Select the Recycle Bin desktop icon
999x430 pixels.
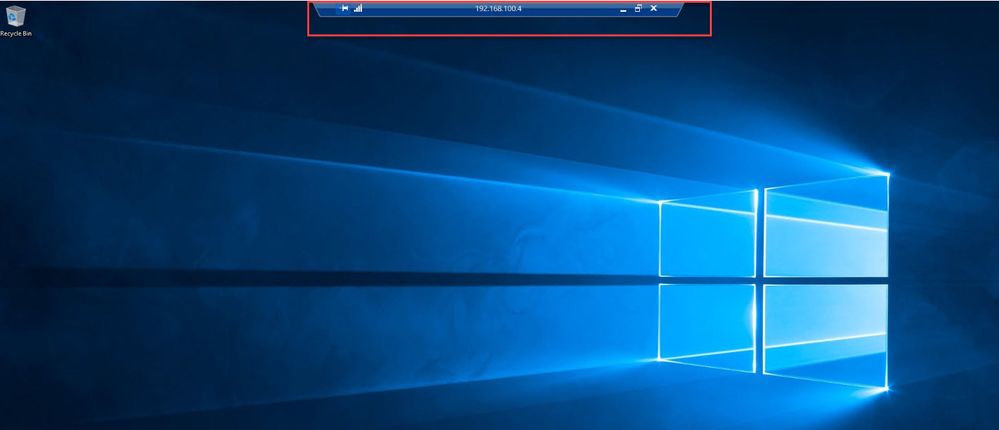(15, 21)
